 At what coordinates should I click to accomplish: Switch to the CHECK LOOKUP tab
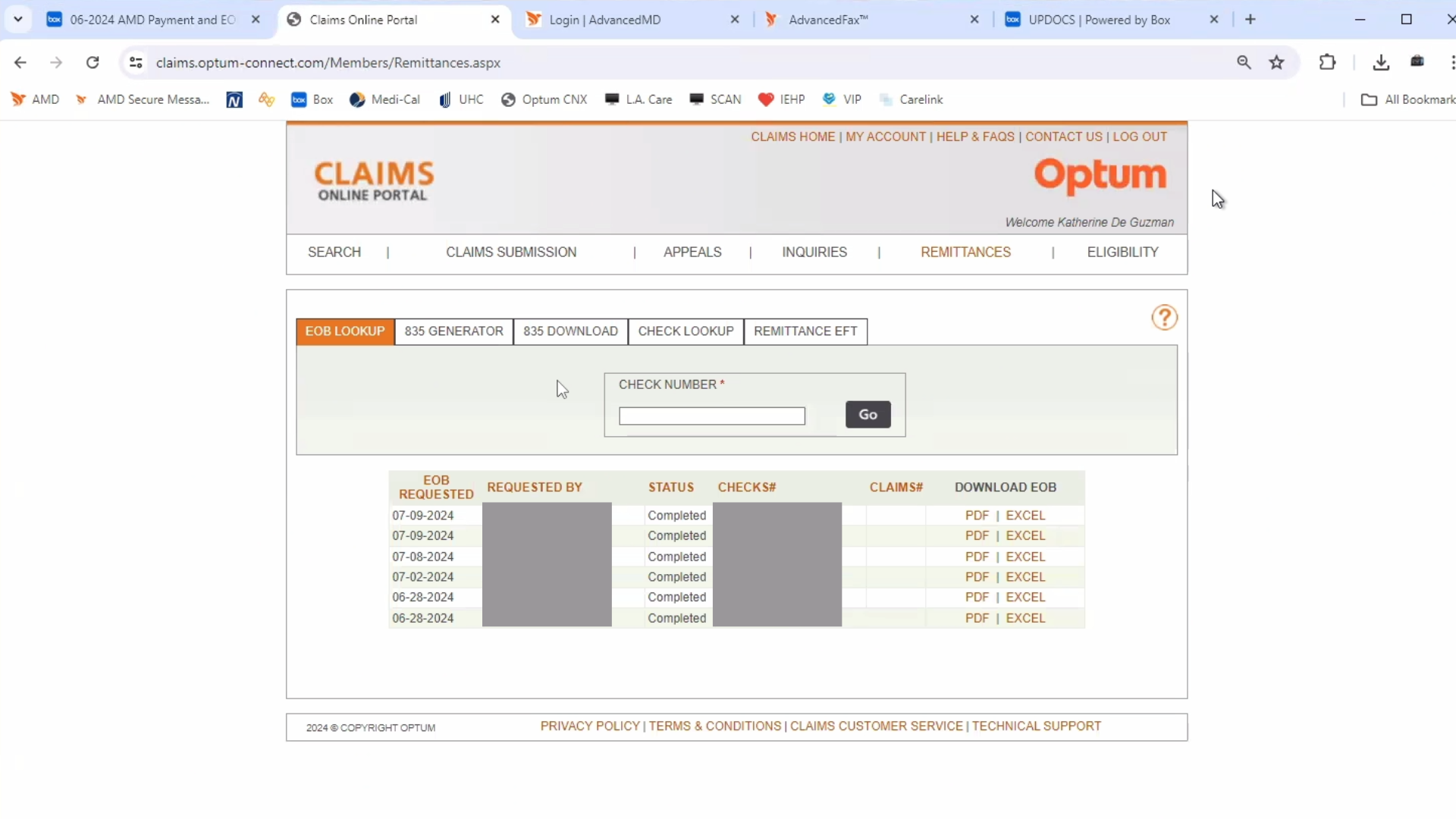click(x=686, y=331)
